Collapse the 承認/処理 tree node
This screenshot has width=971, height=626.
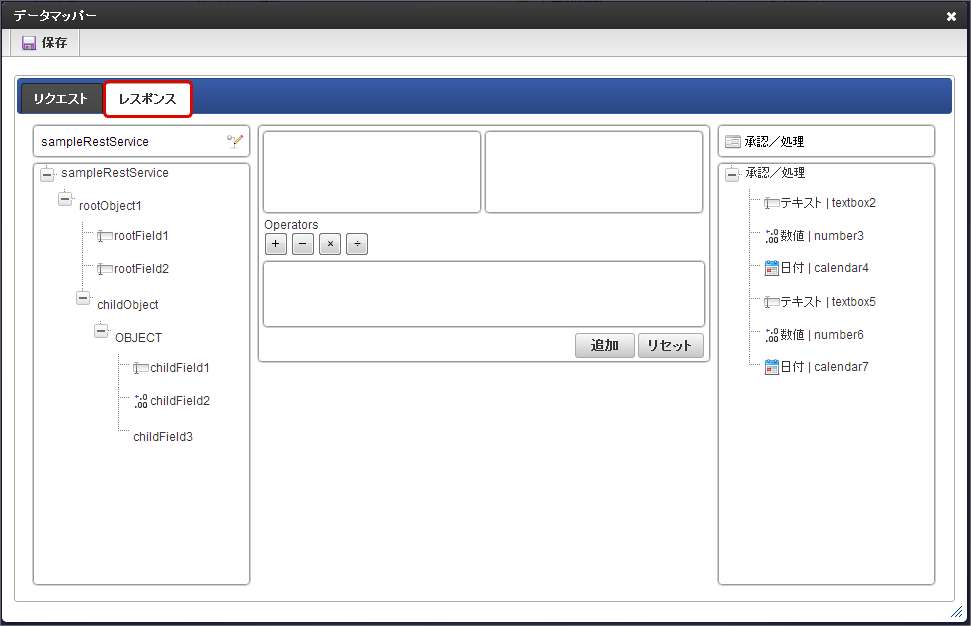point(732,175)
